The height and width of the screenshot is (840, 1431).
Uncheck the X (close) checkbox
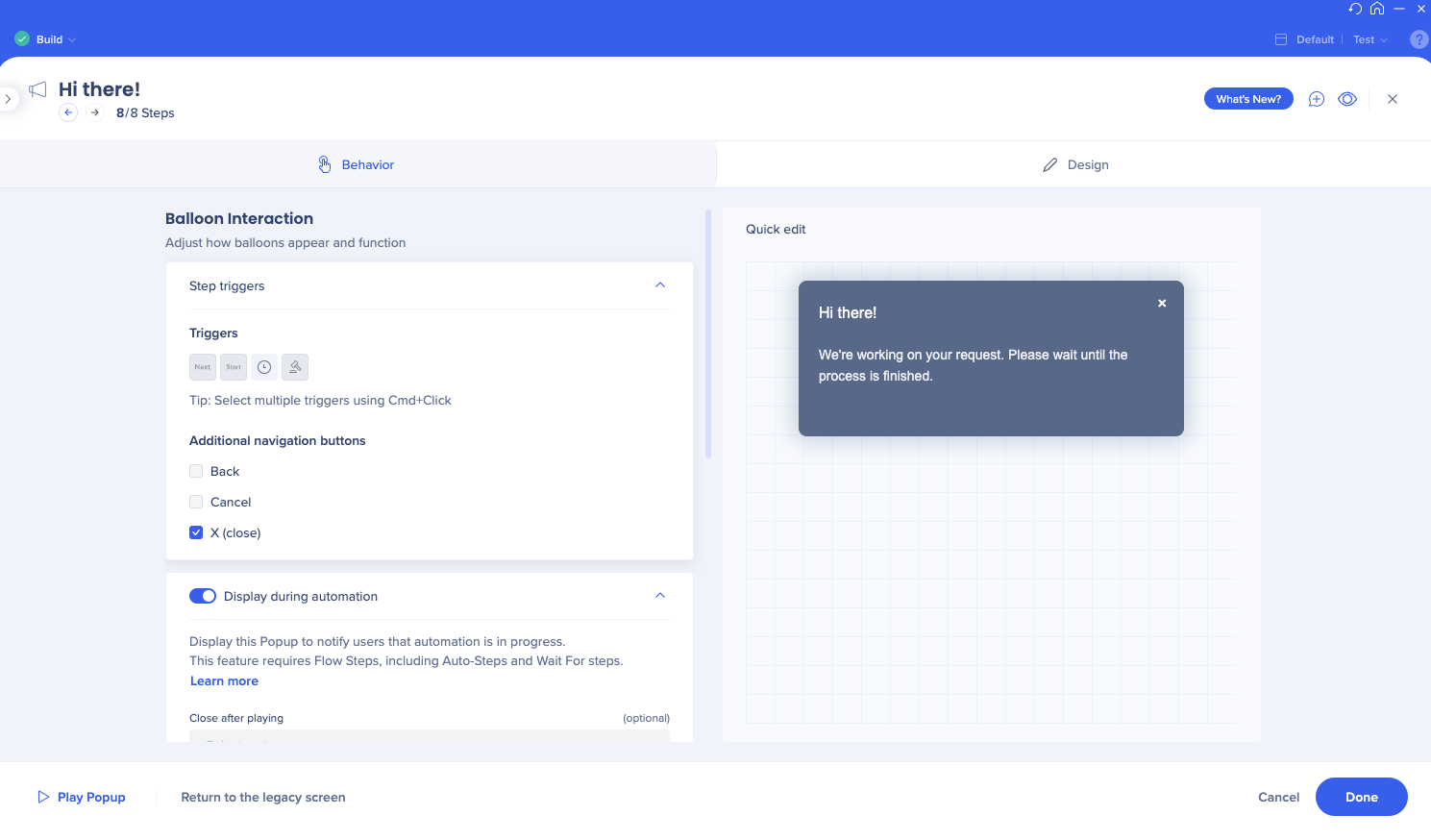pos(196,532)
